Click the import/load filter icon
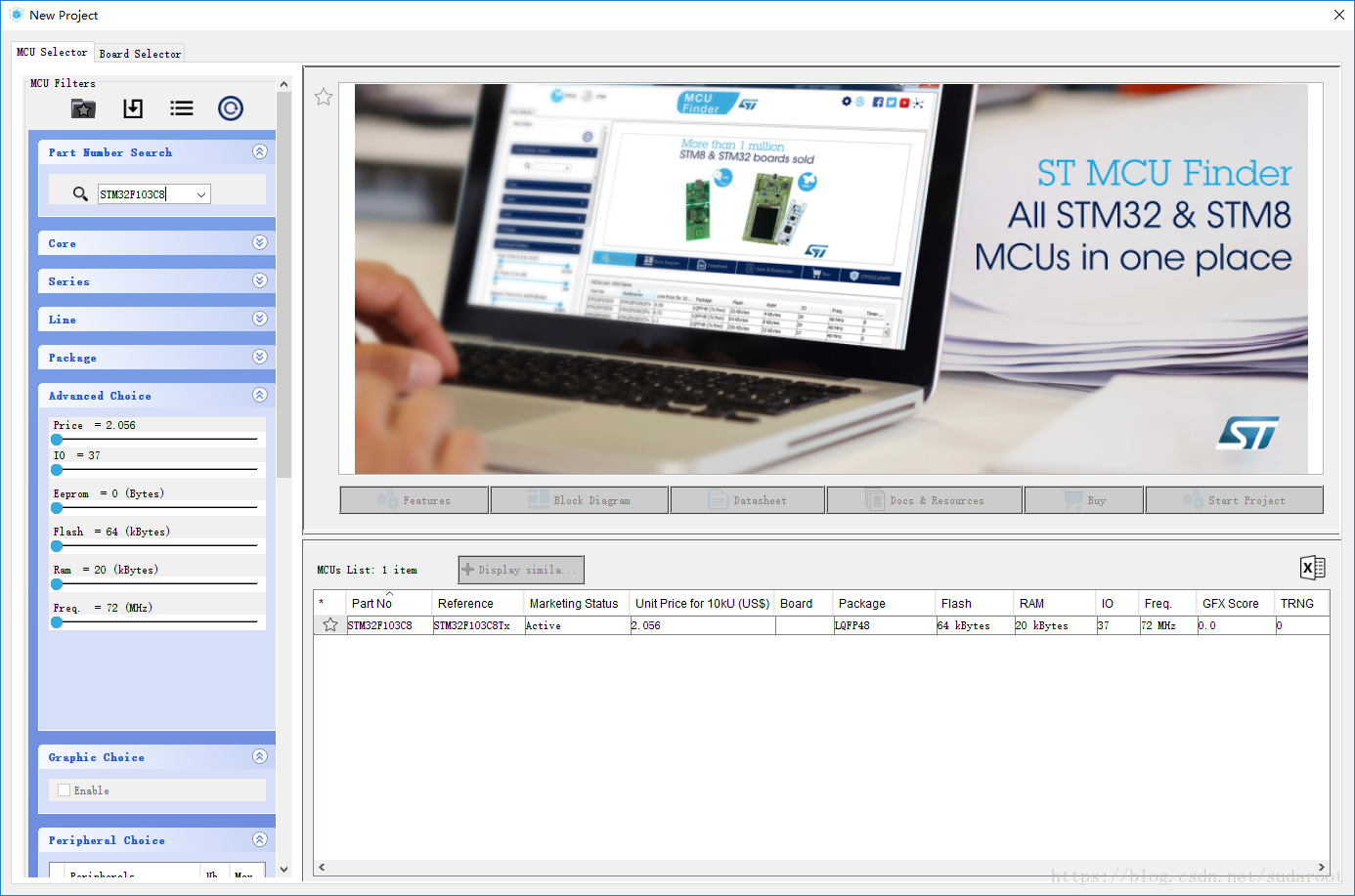This screenshot has width=1355, height=896. pos(133,108)
